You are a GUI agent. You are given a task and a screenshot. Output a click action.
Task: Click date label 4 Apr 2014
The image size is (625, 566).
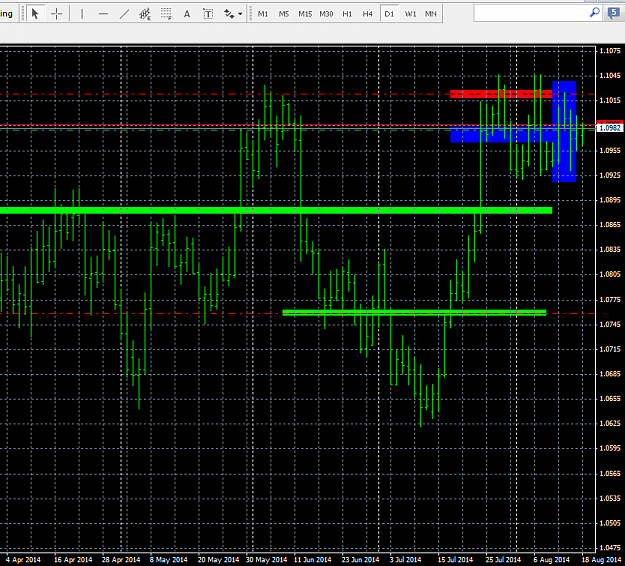24,560
